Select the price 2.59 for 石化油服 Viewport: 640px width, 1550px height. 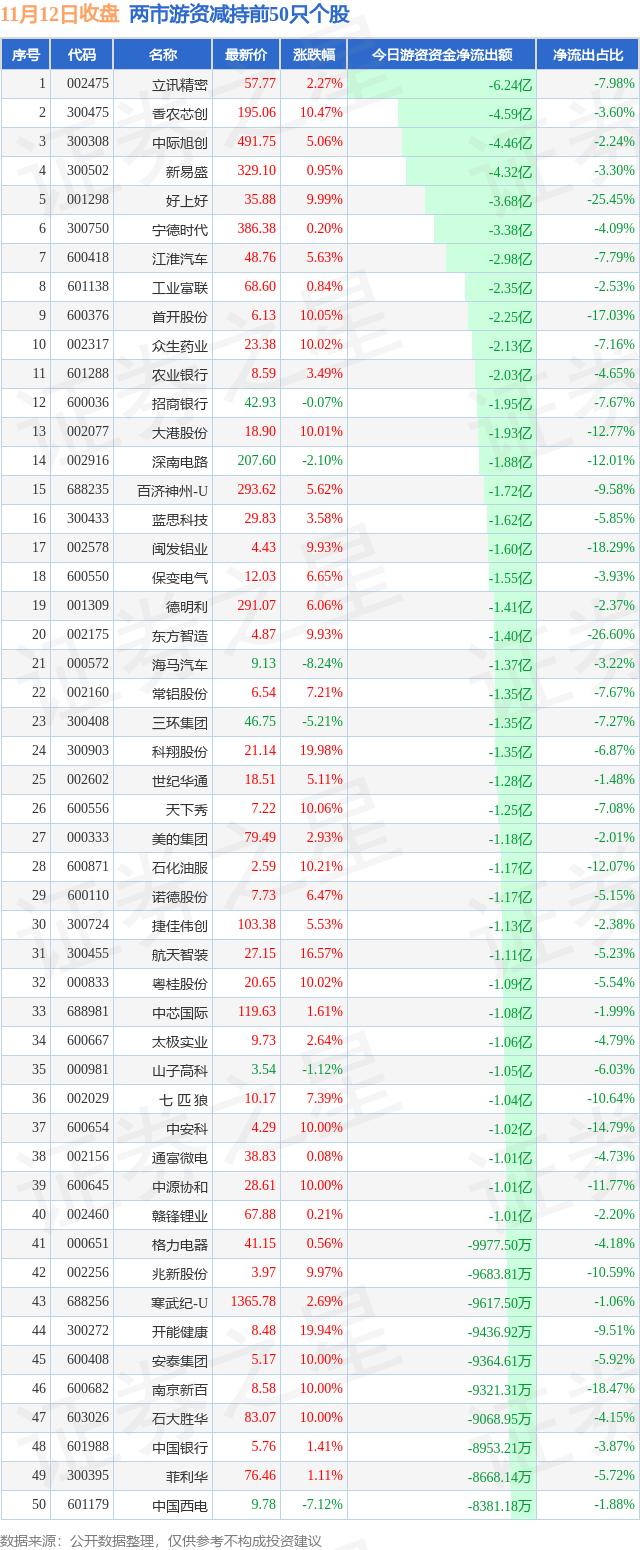[264, 866]
